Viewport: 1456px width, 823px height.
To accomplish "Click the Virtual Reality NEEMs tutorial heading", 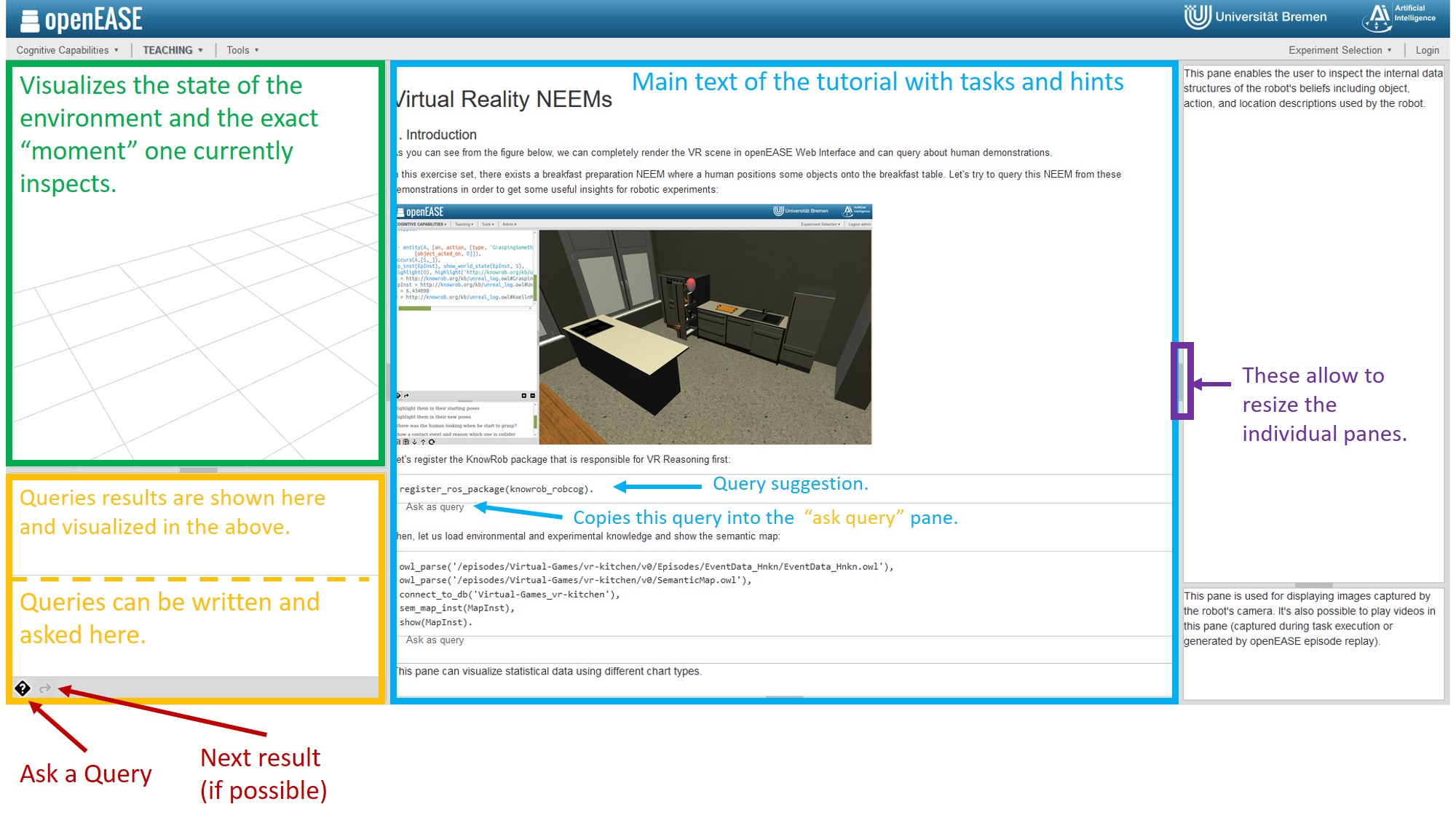I will tap(504, 100).
